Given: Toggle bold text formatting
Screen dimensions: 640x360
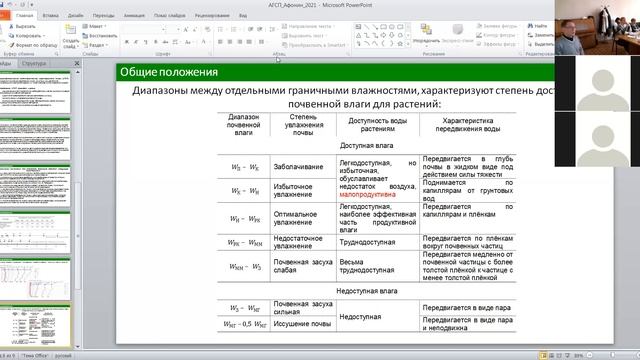Looking at the screenshot, I should 127,42.
